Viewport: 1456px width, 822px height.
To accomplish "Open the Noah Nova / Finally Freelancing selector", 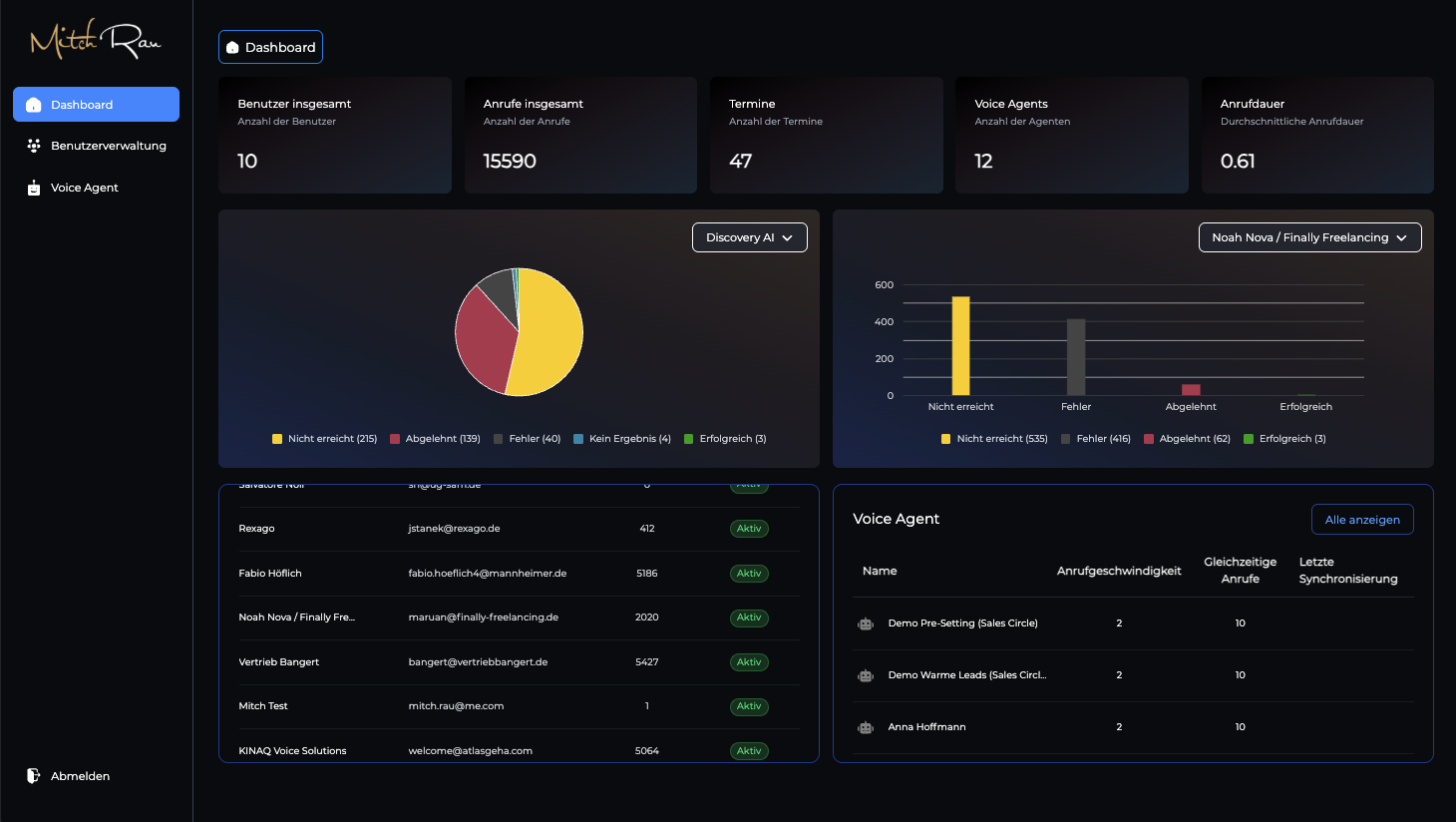I will click(1309, 237).
